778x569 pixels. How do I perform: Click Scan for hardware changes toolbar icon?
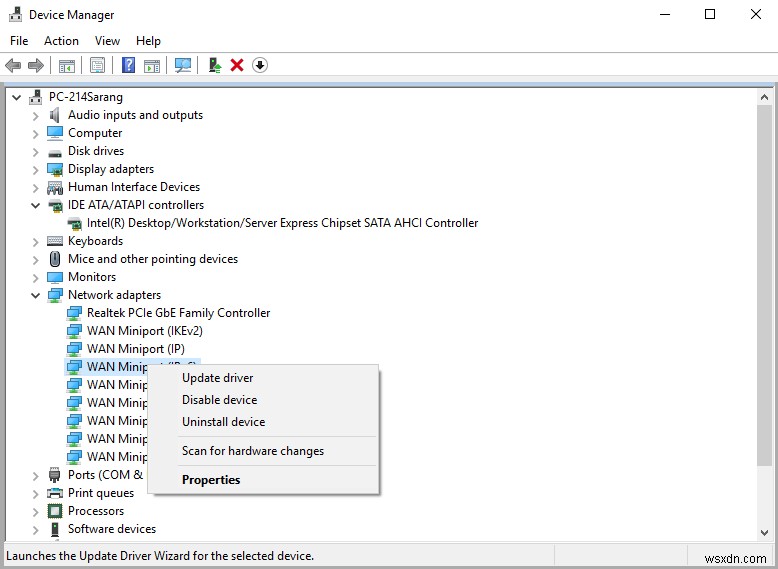[x=183, y=65]
